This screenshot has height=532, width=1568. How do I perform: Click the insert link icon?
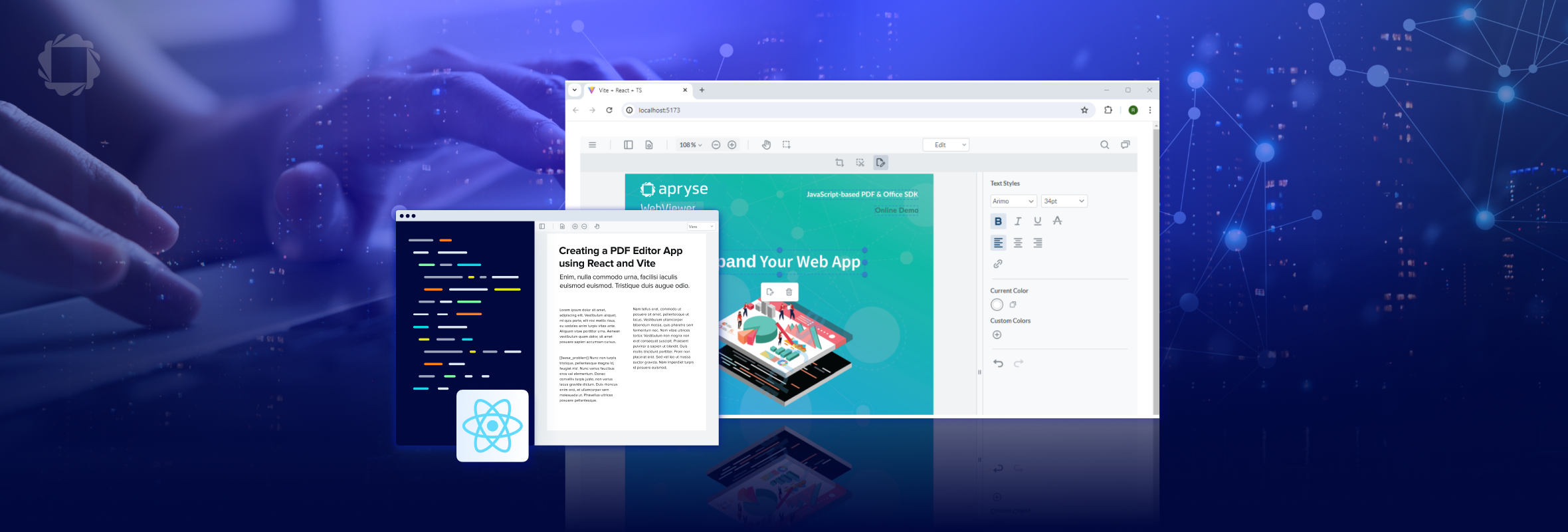[998, 264]
